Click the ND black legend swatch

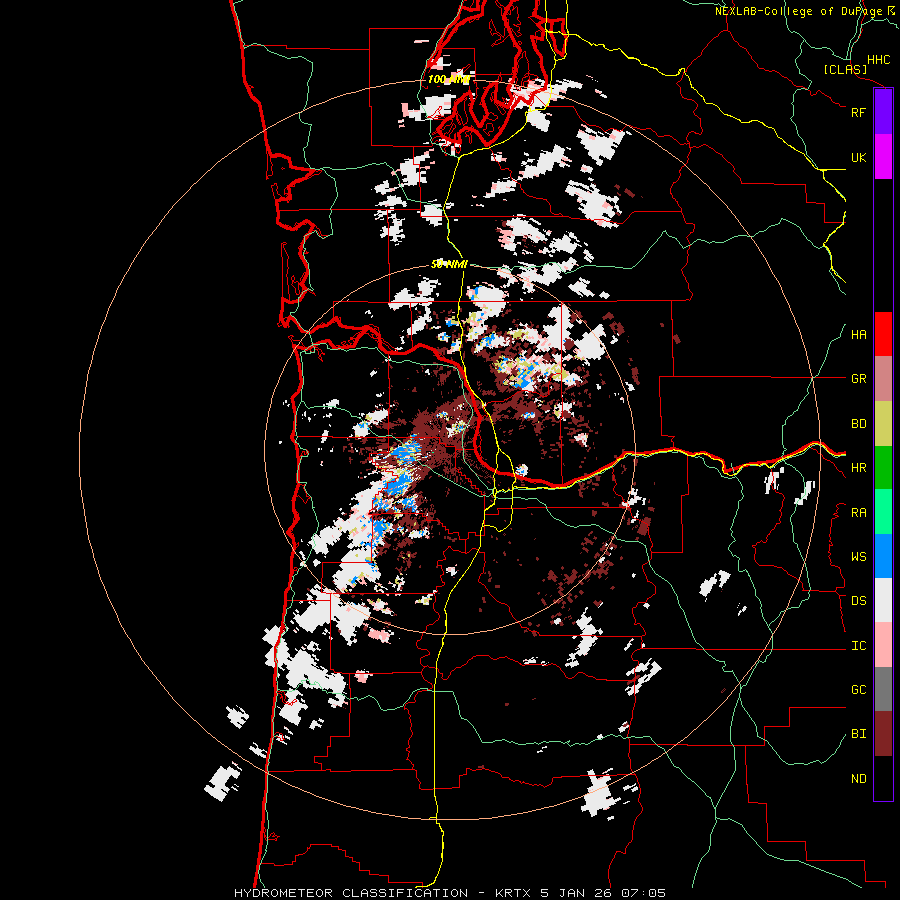click(883, 778)
